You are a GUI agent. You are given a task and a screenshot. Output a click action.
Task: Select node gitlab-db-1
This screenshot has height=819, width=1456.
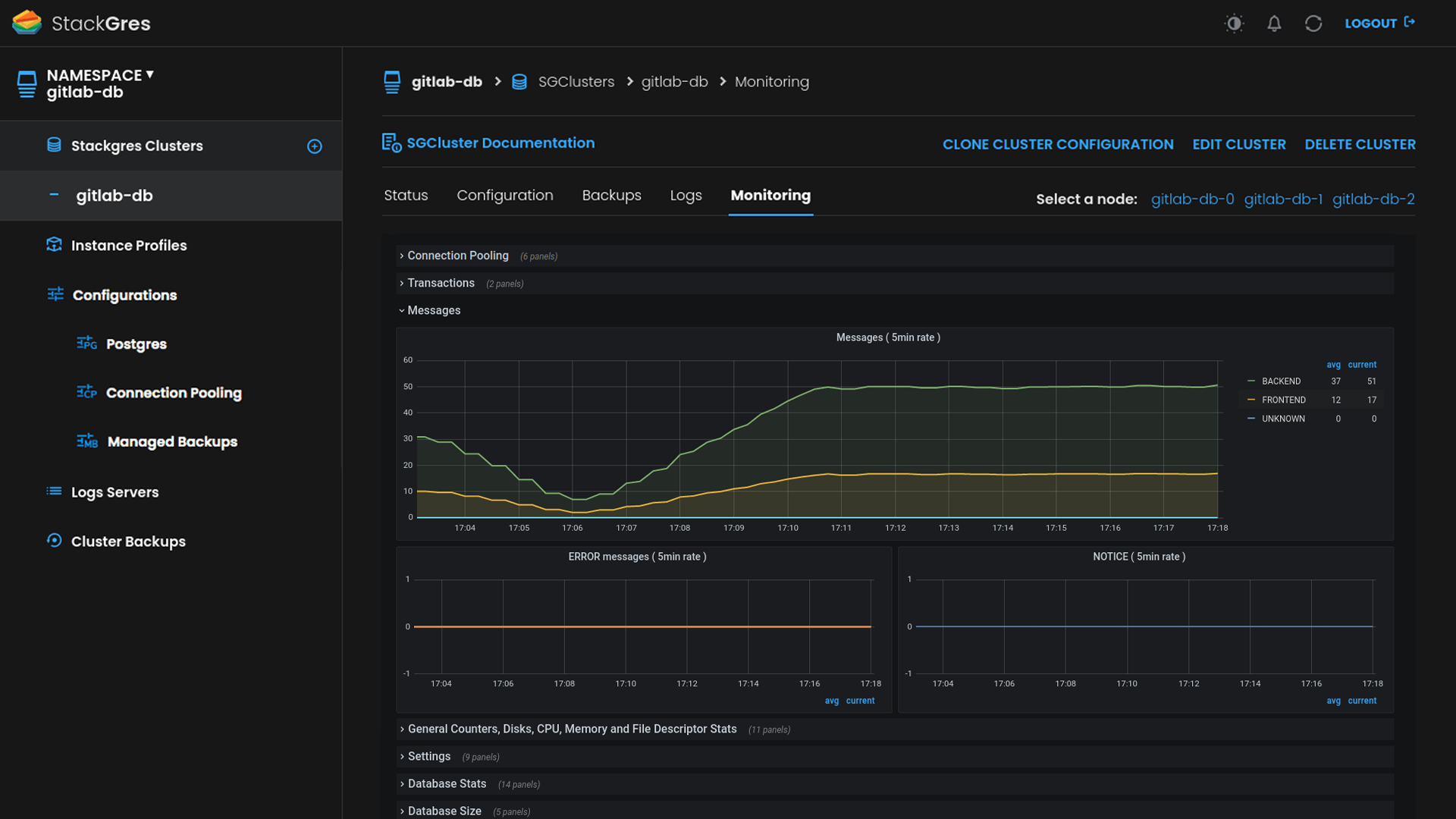(1283, 199)
